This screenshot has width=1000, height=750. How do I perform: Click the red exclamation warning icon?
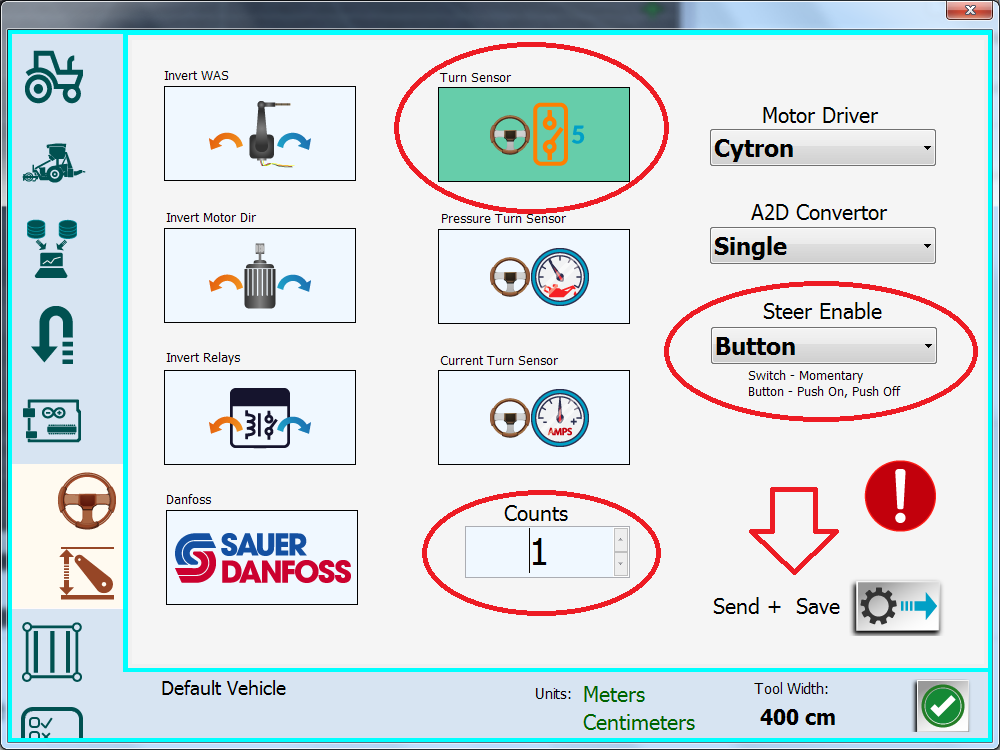[899, 495]
